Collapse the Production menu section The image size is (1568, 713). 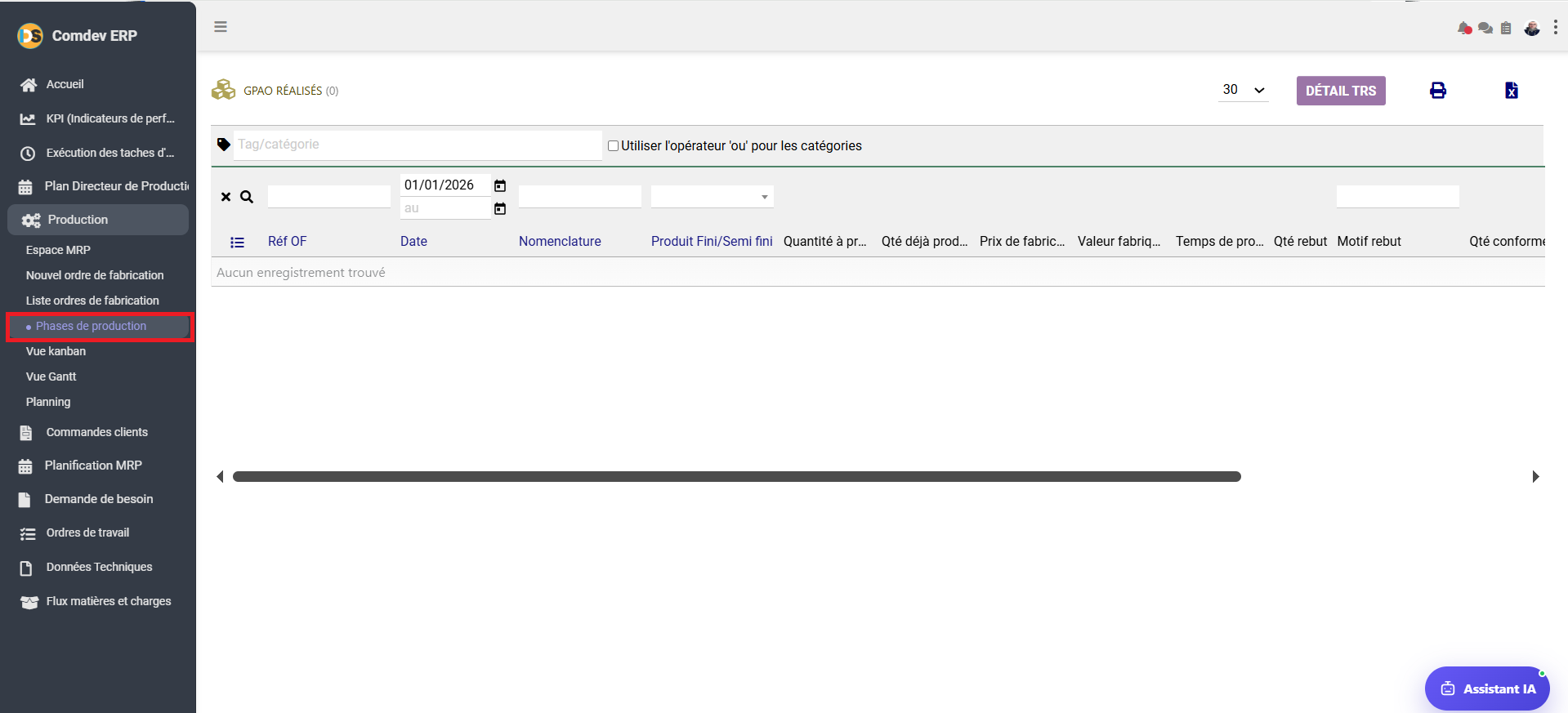point(98,220)
